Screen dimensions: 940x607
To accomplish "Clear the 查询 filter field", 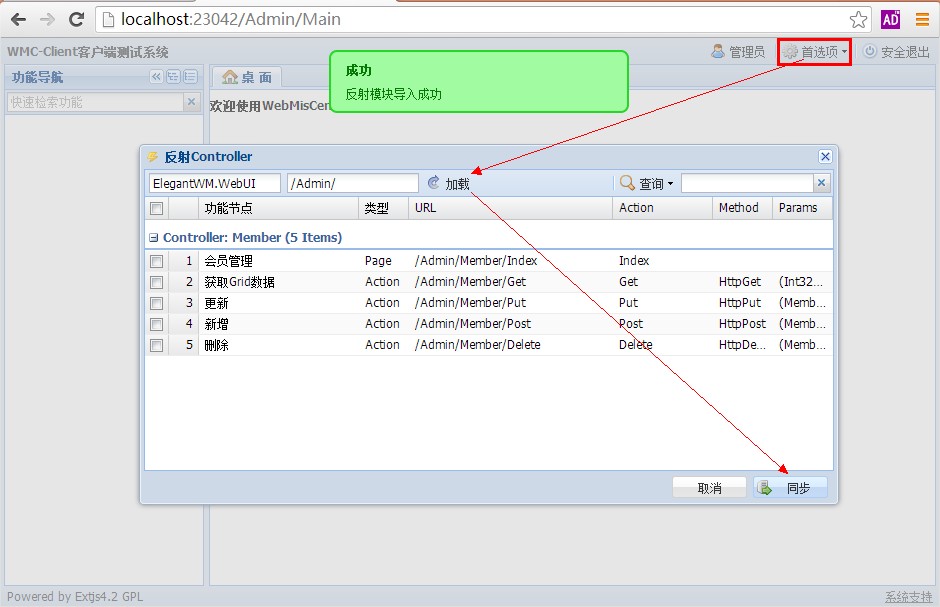I will (x=821, y=183).
